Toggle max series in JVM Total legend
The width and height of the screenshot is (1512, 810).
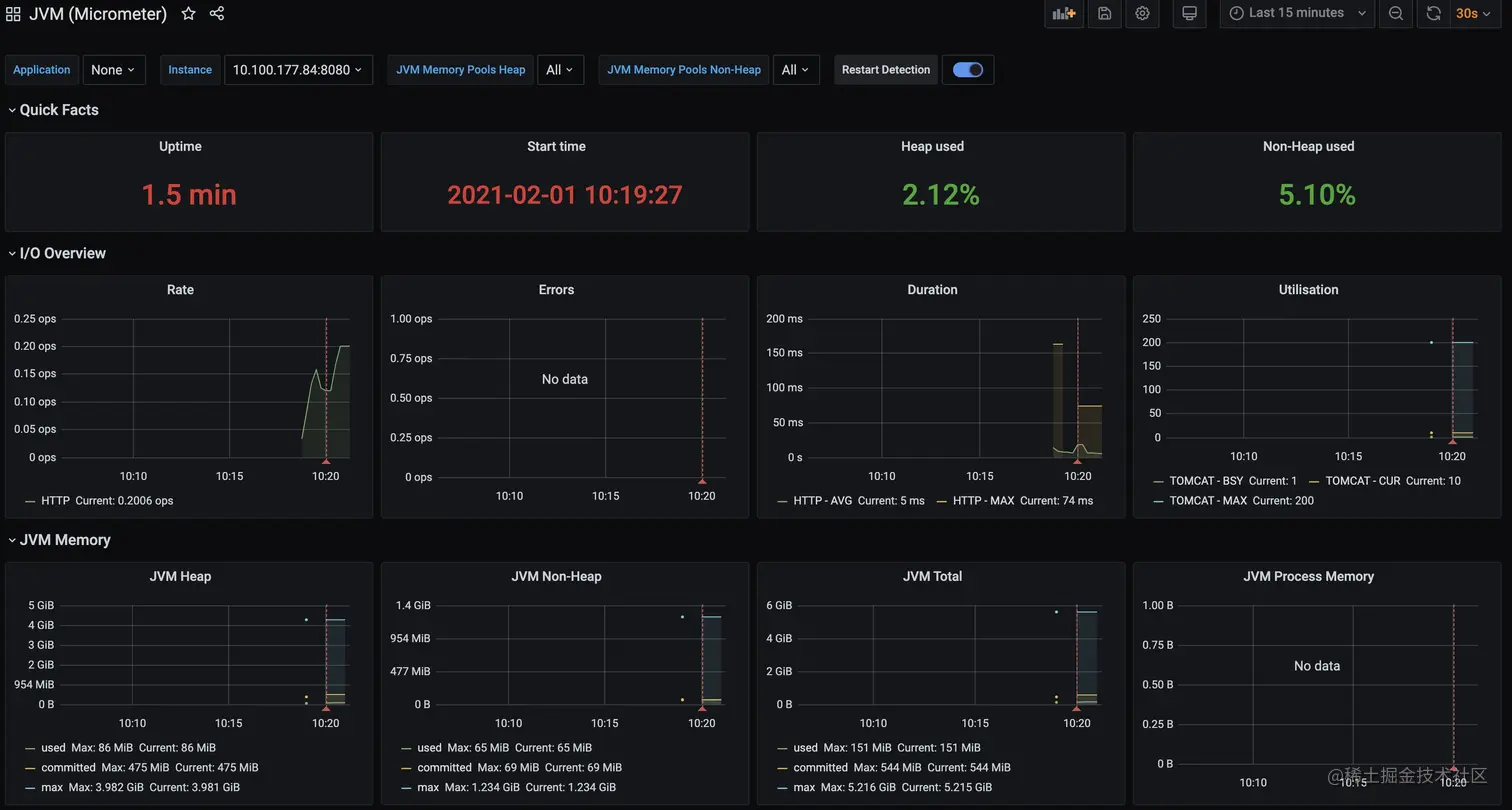point(803,788)
